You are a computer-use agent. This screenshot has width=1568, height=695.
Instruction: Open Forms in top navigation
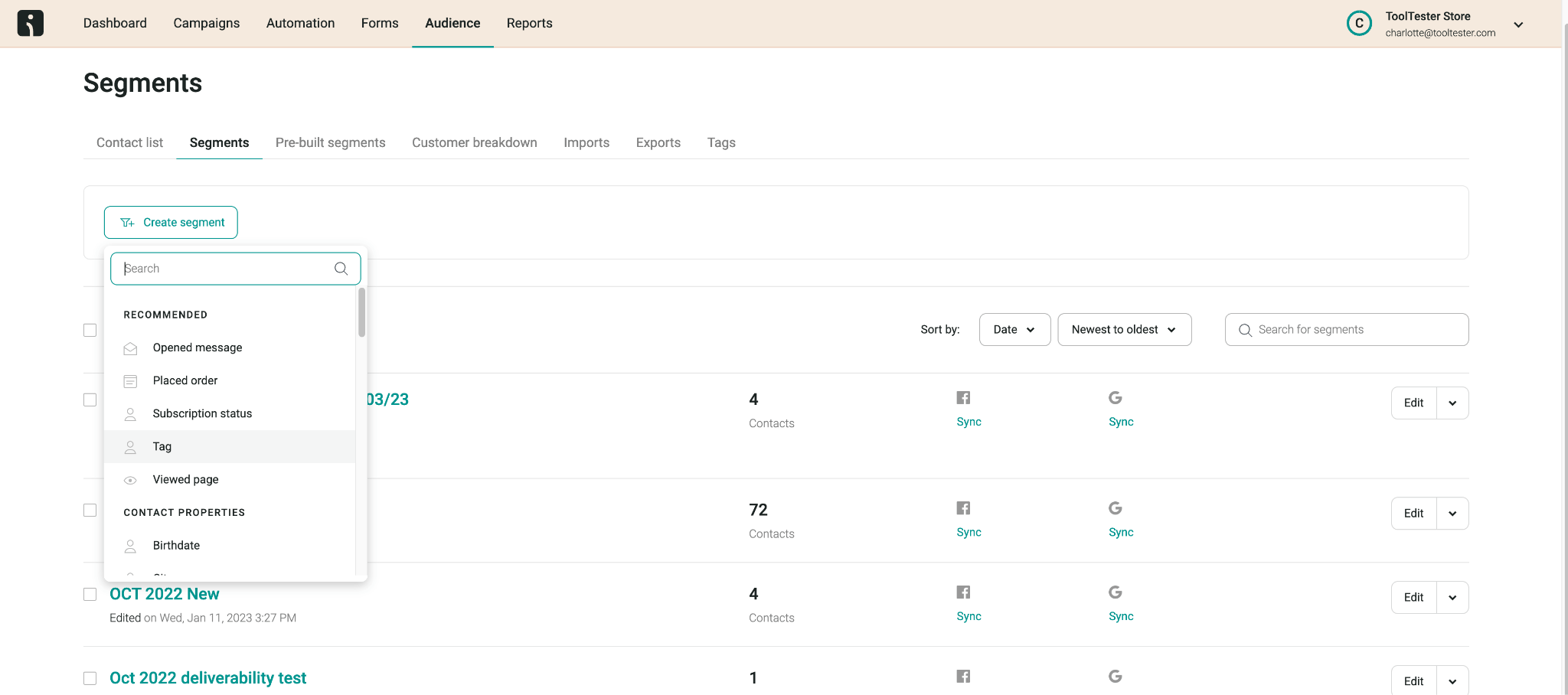[380, 23]
